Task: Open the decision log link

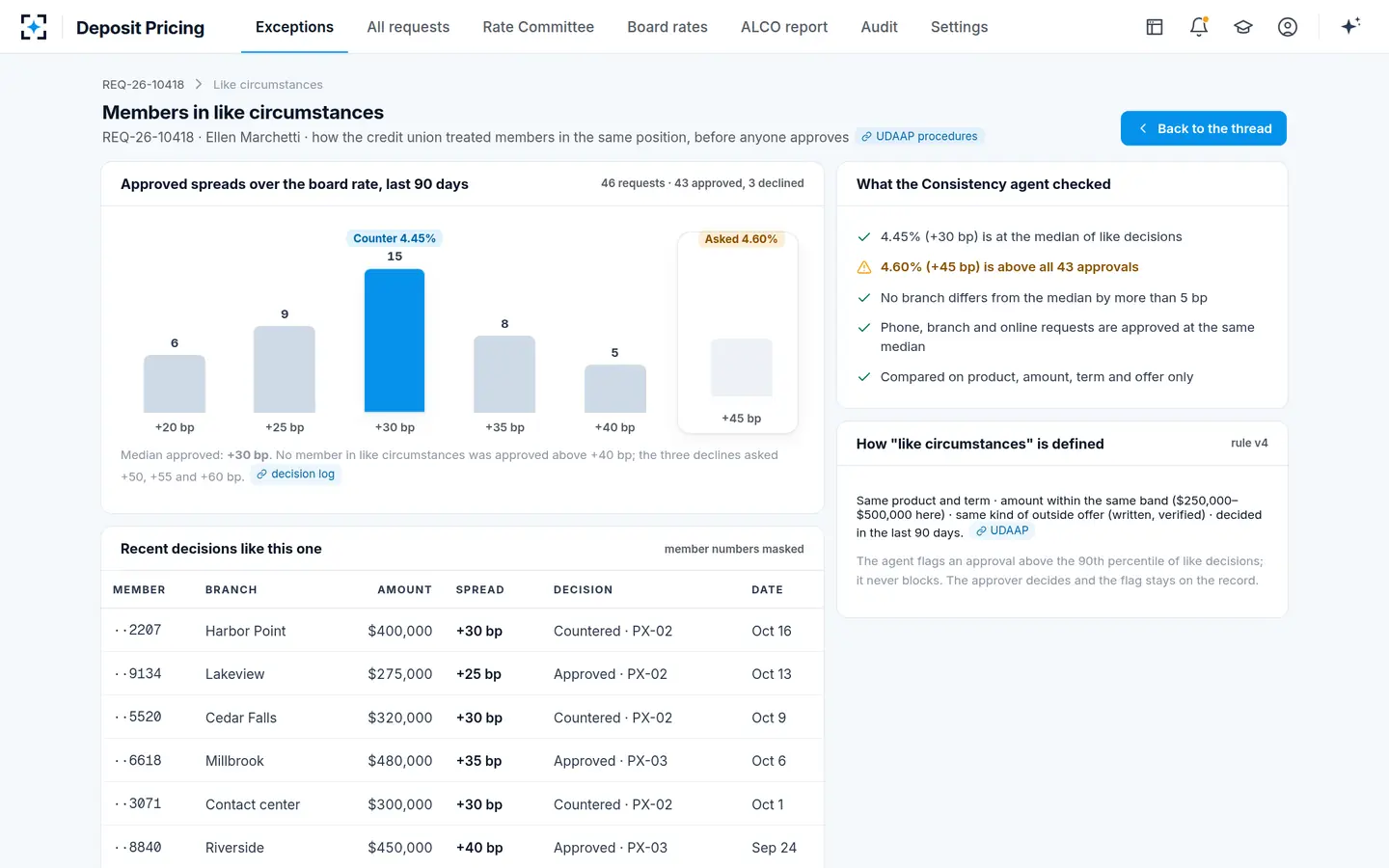Action: pyautogui.click(x=296, y=475)
